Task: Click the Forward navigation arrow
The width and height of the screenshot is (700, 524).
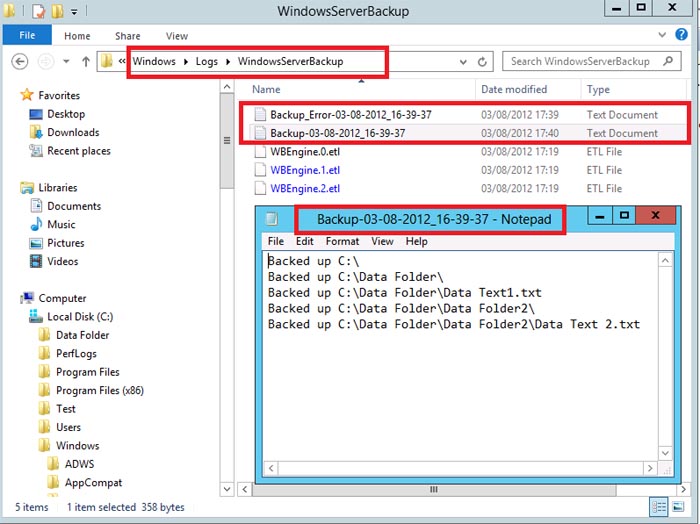Action: point(45,61)
